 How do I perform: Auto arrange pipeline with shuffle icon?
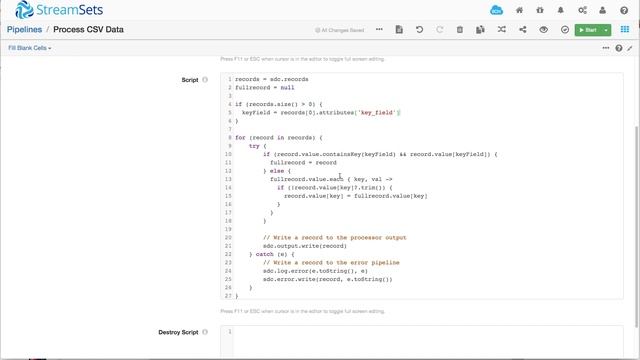click(502, 29)
